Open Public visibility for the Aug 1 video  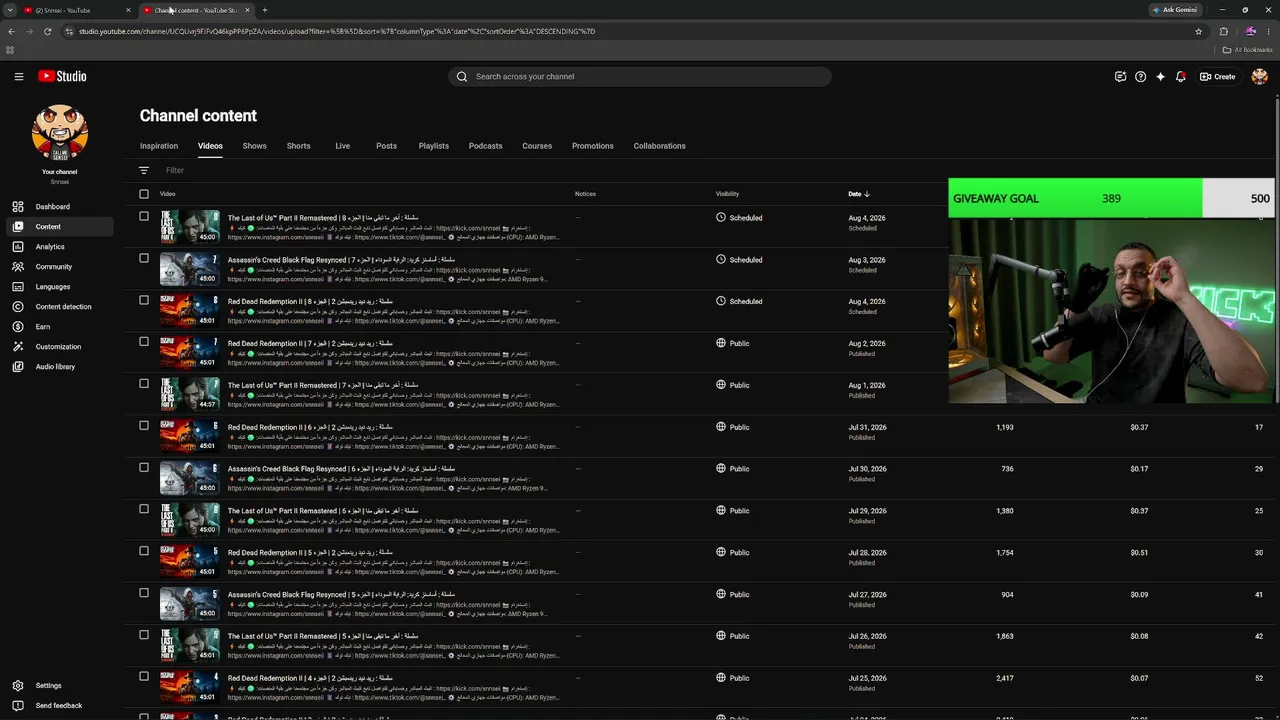733,385
